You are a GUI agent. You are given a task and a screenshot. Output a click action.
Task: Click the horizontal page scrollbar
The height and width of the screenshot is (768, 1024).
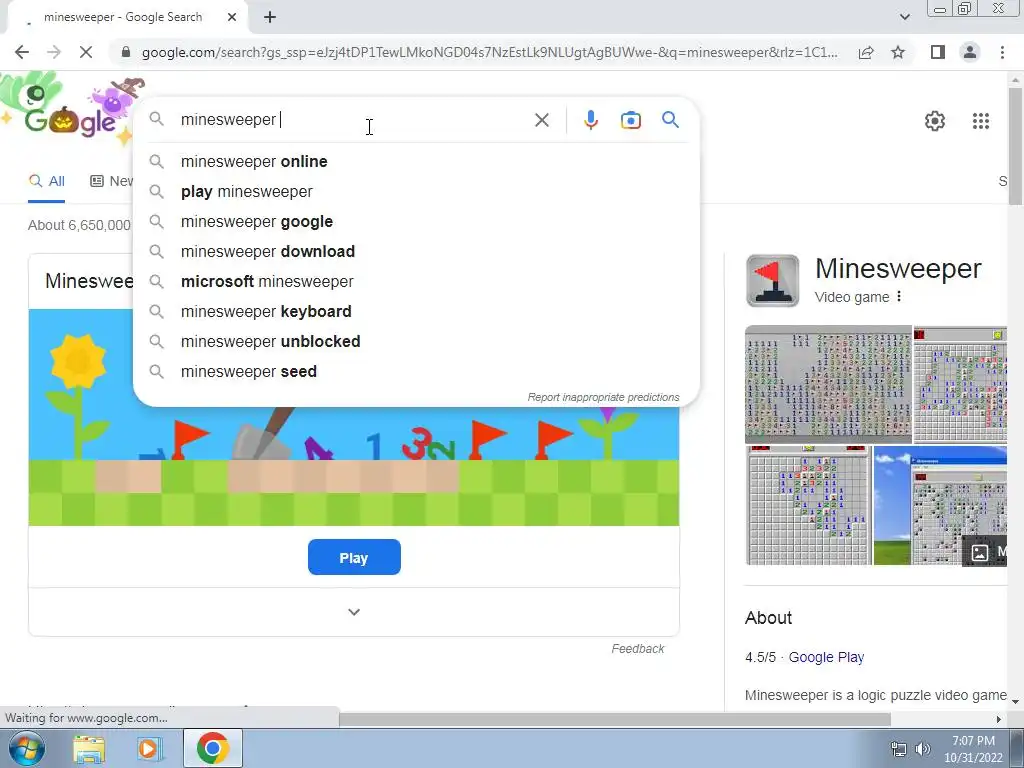(x=615, y=719)
